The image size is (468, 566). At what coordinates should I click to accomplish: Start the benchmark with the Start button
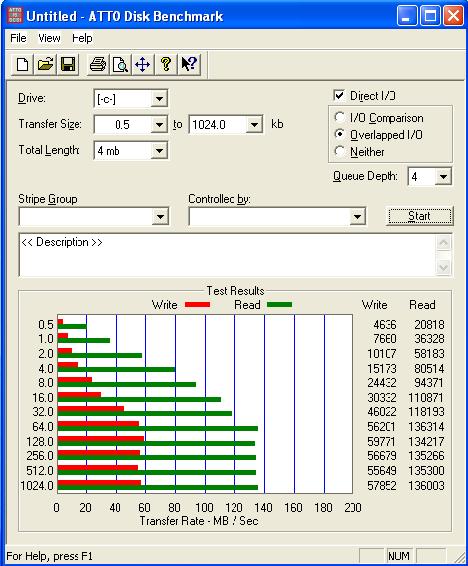pos(419,216)
